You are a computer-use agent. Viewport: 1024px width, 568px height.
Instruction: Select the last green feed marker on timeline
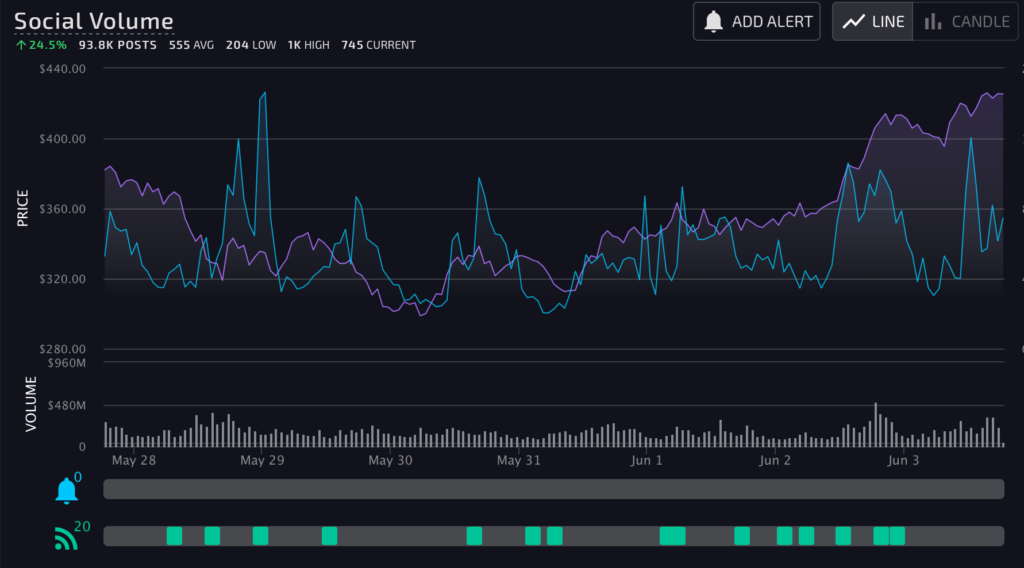(x=897, y=536)
